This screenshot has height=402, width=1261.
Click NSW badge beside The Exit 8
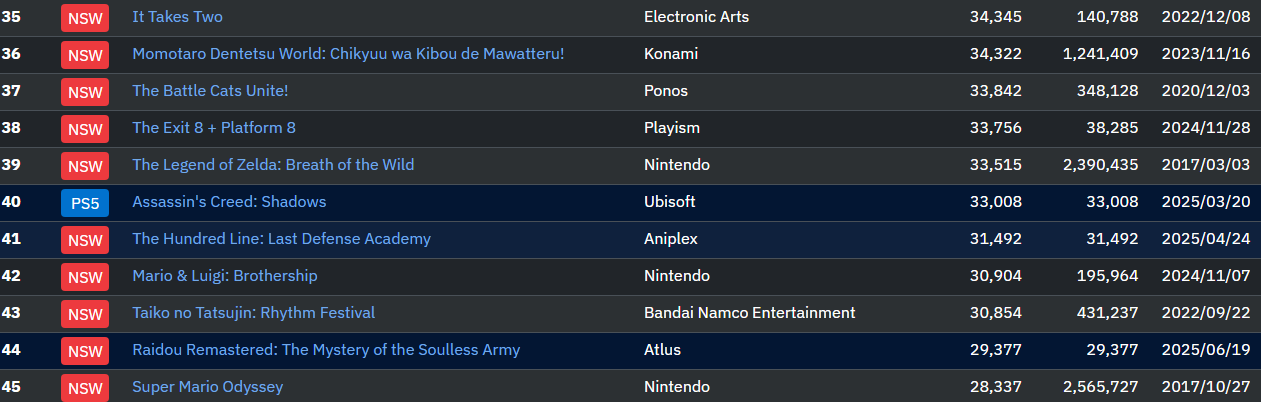pos(85,129)
